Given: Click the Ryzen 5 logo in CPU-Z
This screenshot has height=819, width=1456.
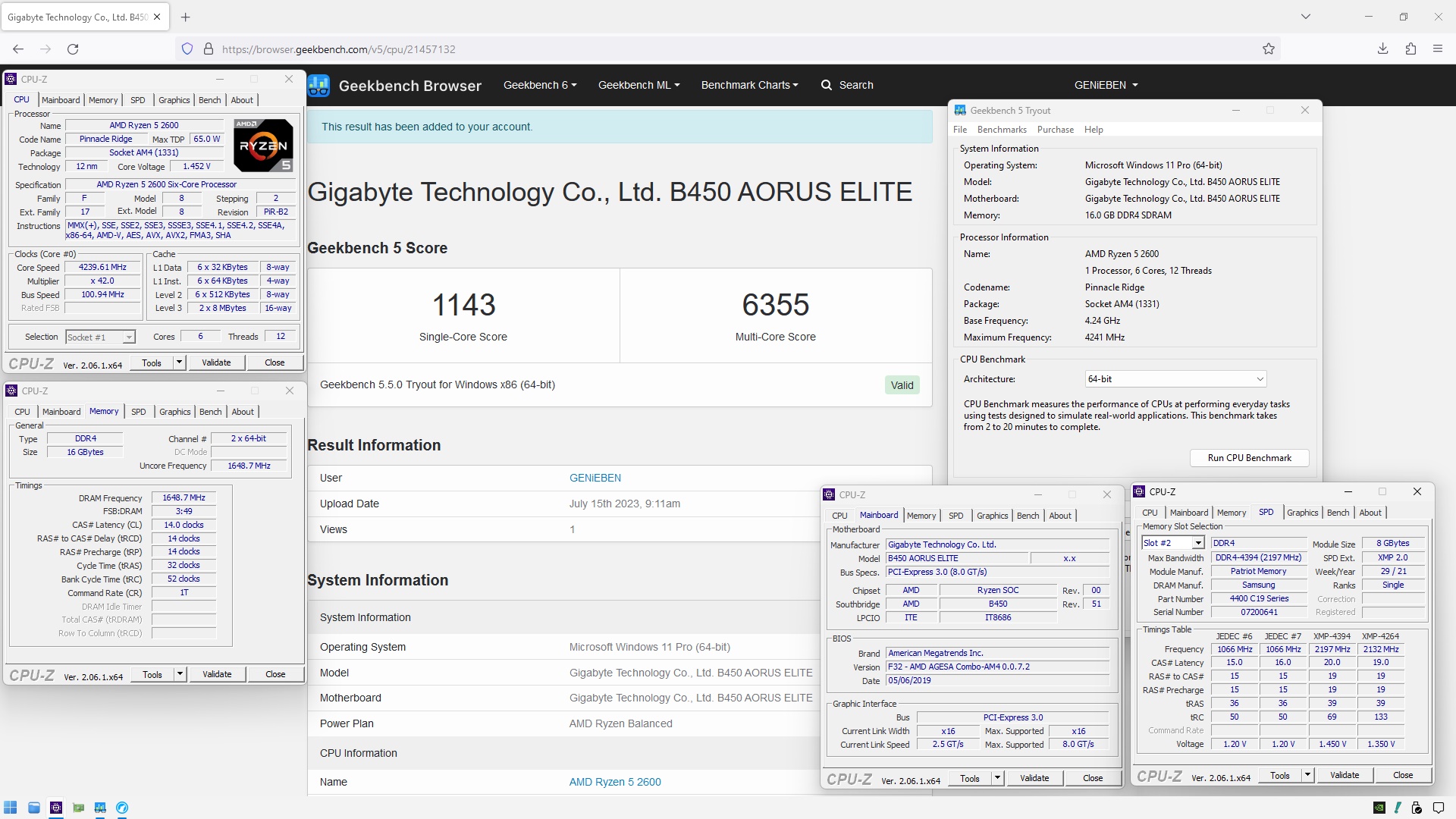Looking at the screenshot, I should tap(263, 145).
